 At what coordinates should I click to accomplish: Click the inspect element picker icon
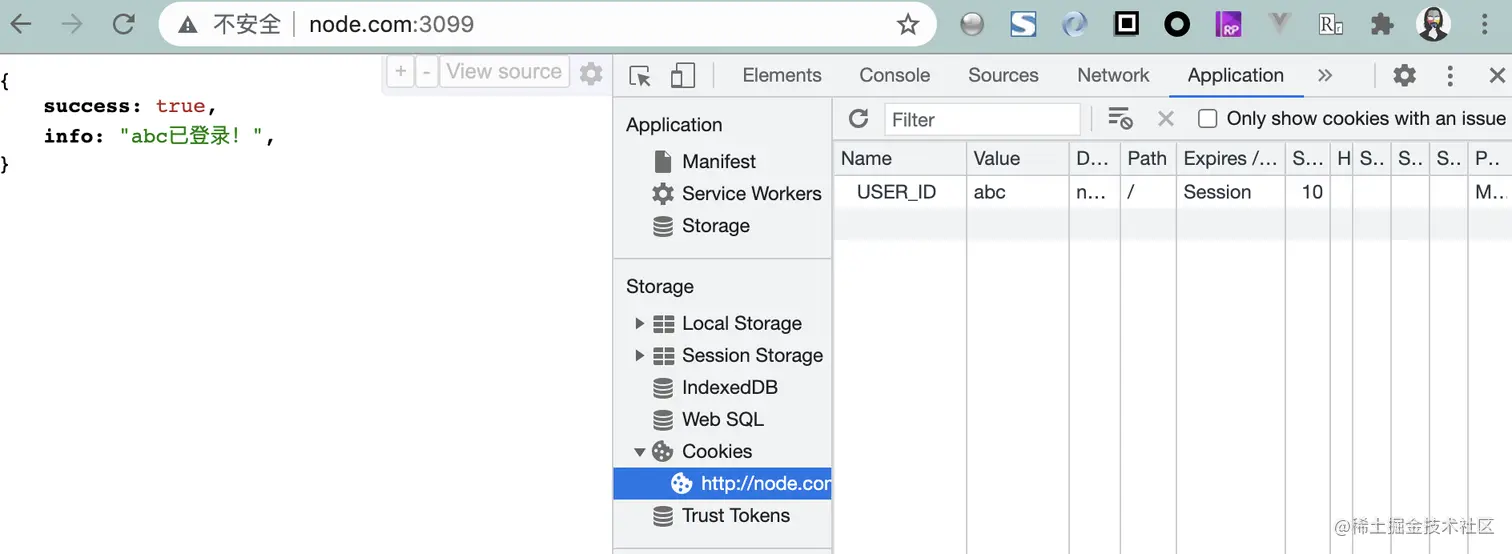640,76
